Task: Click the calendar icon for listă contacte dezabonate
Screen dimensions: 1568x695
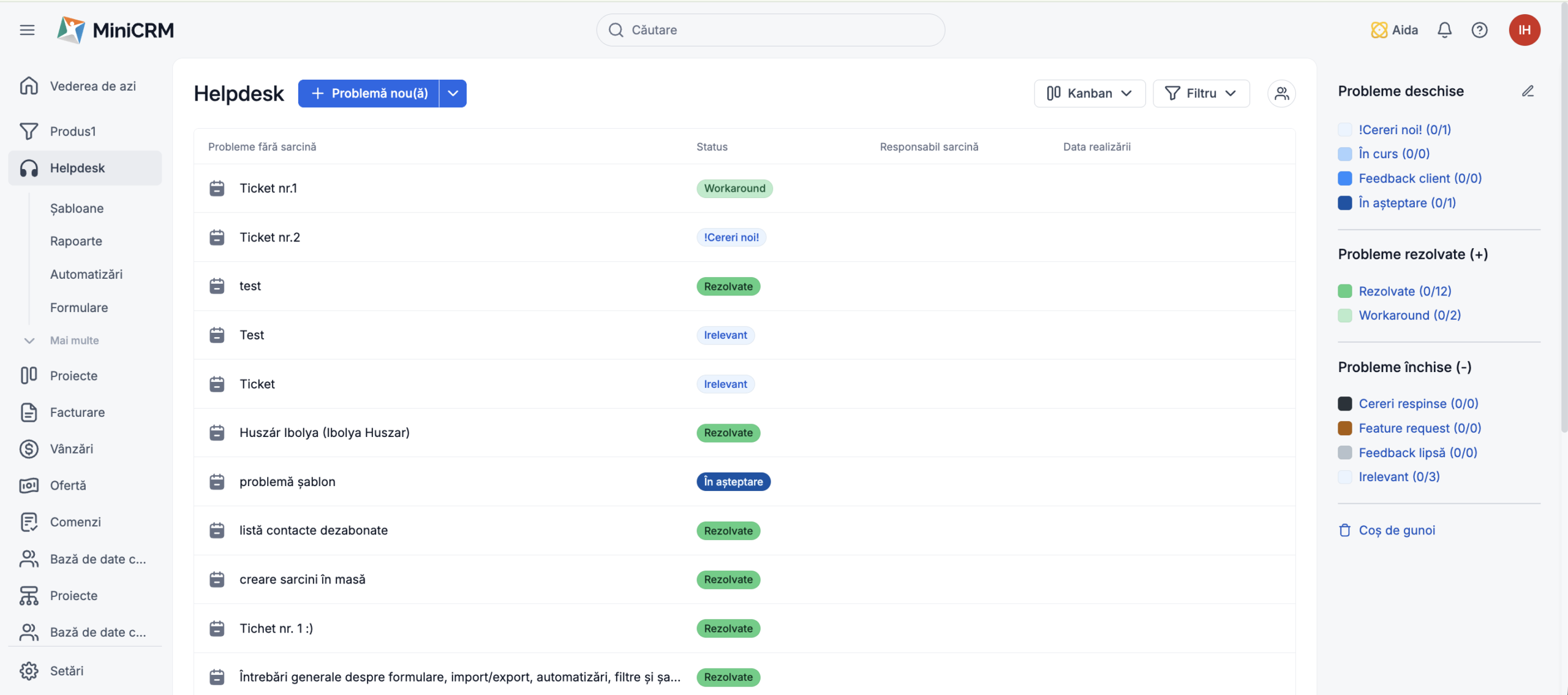Action: click(x=217, y=530)
